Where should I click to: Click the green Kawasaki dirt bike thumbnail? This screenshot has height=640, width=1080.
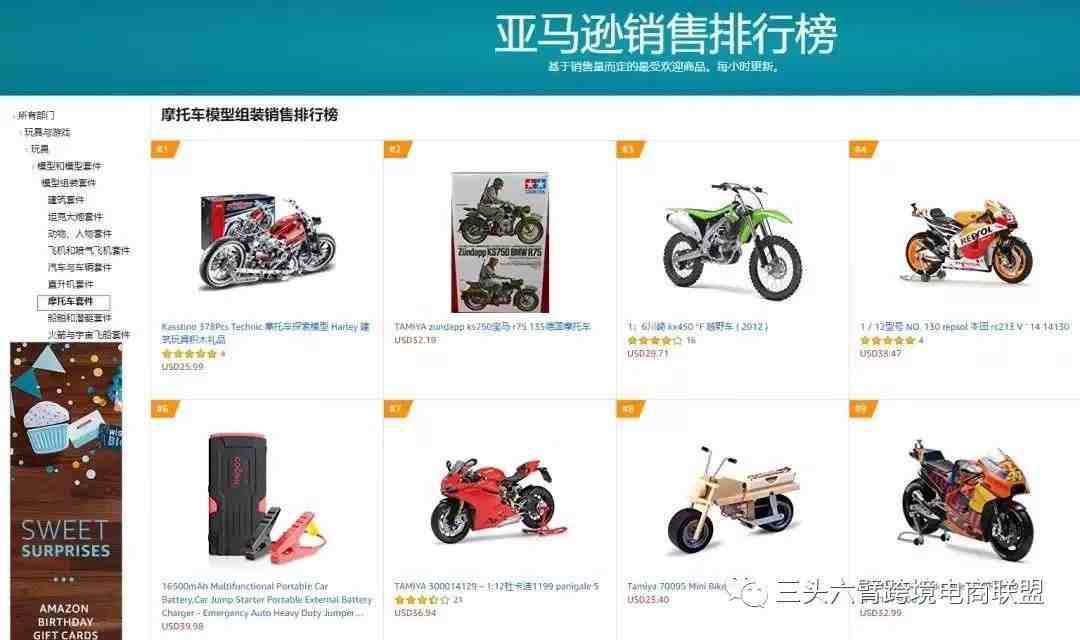point(732,240)
